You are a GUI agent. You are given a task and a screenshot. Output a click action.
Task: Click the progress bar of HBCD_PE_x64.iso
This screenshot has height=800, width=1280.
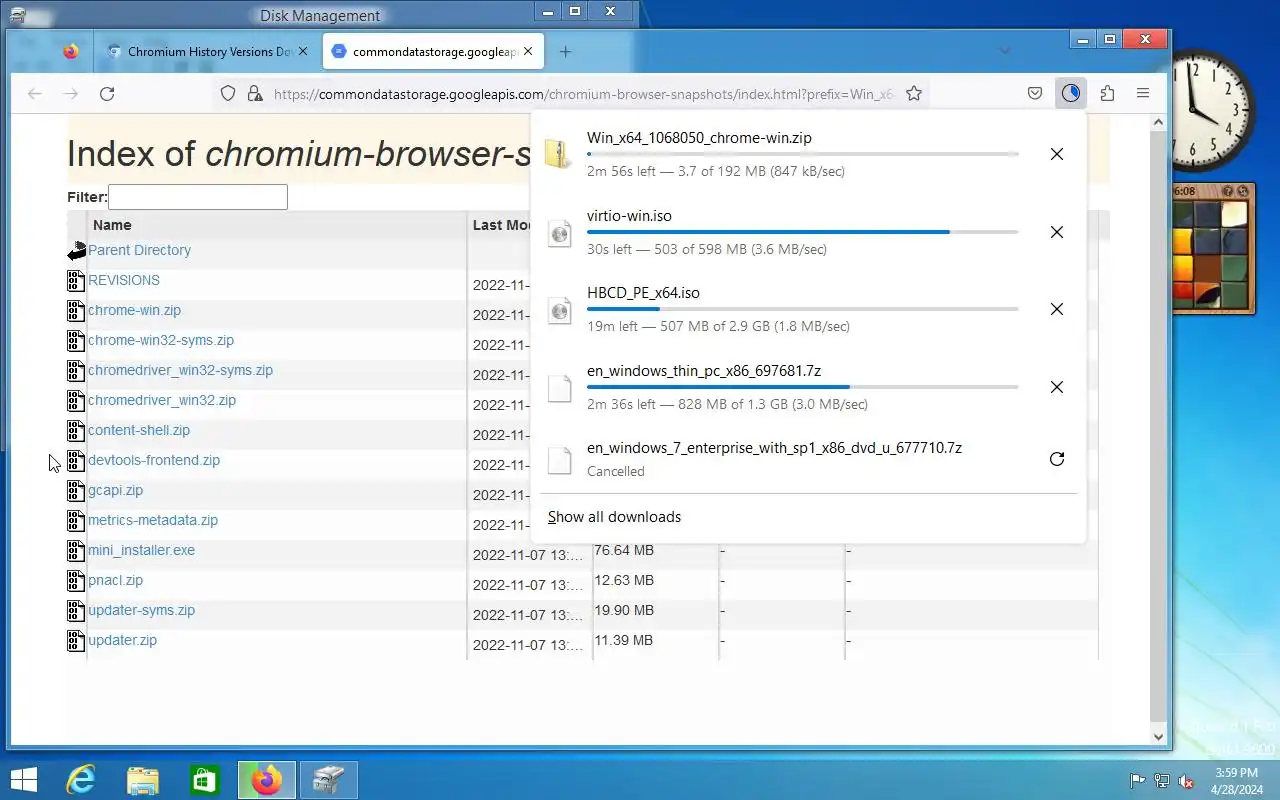[x=802, y=309]
